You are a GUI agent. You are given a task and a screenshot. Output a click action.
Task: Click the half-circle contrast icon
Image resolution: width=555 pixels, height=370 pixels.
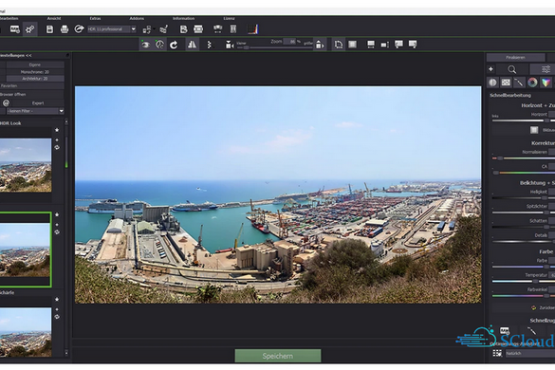(x=493, y=82)
